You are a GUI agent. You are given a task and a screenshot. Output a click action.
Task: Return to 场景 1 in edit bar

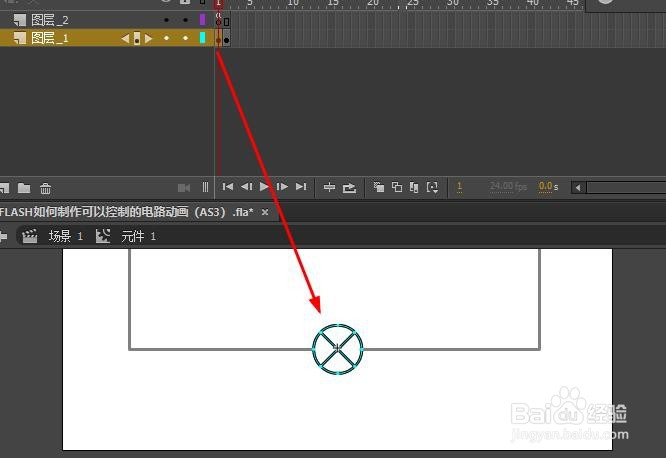pyautogui.click(x=66, y=236)
